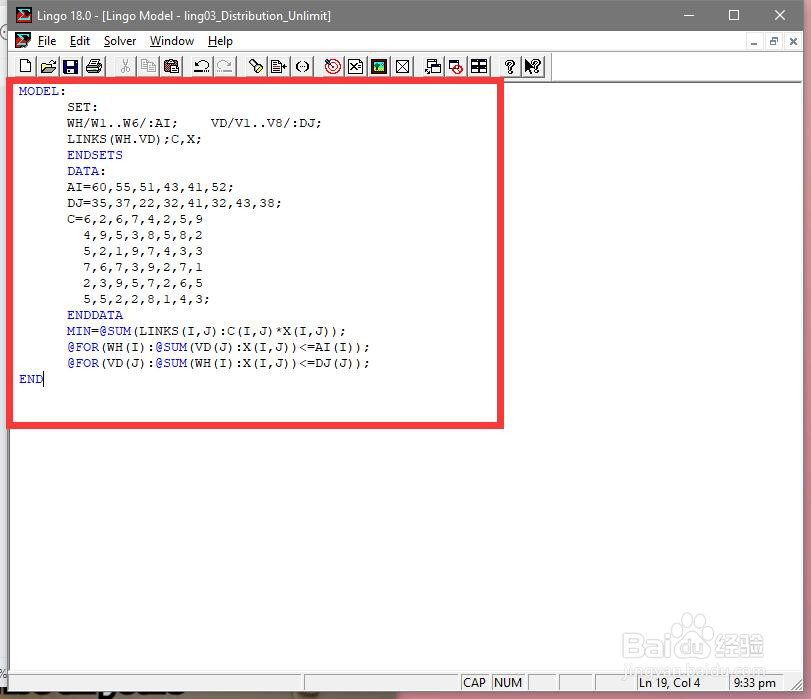The width and height of the screenshot is (811, 699).
Task: Print the model with printer icon
Action: click(x=94, y=66)
